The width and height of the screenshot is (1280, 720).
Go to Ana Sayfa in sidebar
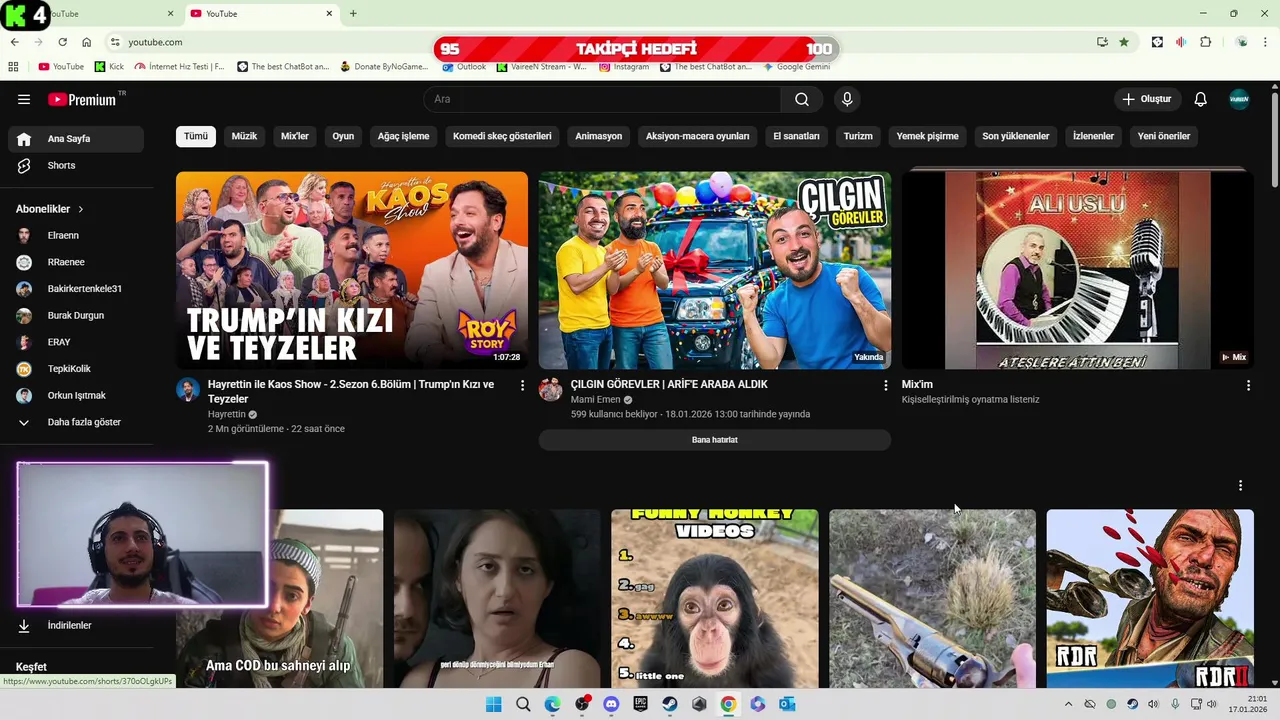(x=76, y=139)
